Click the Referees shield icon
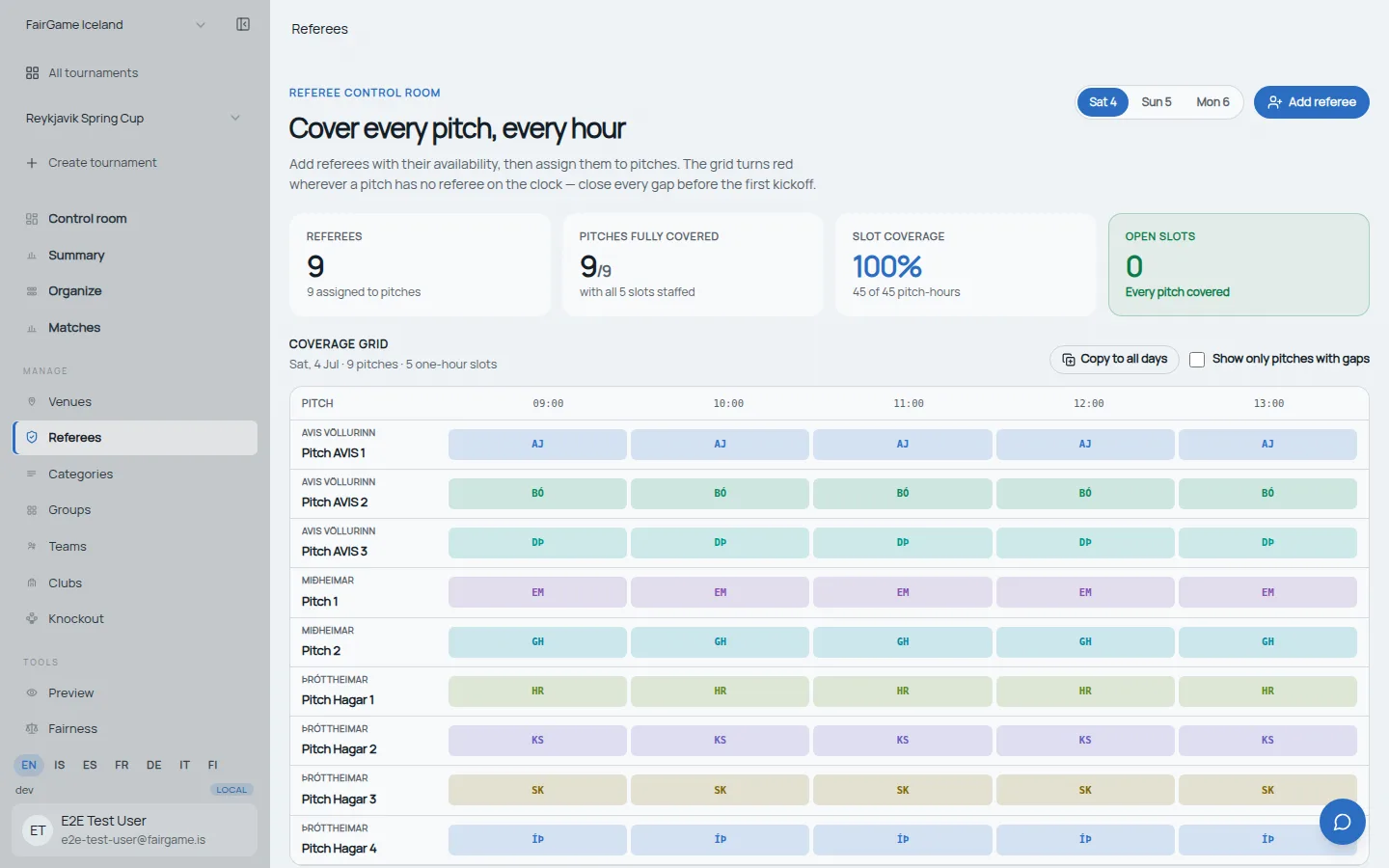The height and width of the screenshot is (868, 1389). coord(32,438)
